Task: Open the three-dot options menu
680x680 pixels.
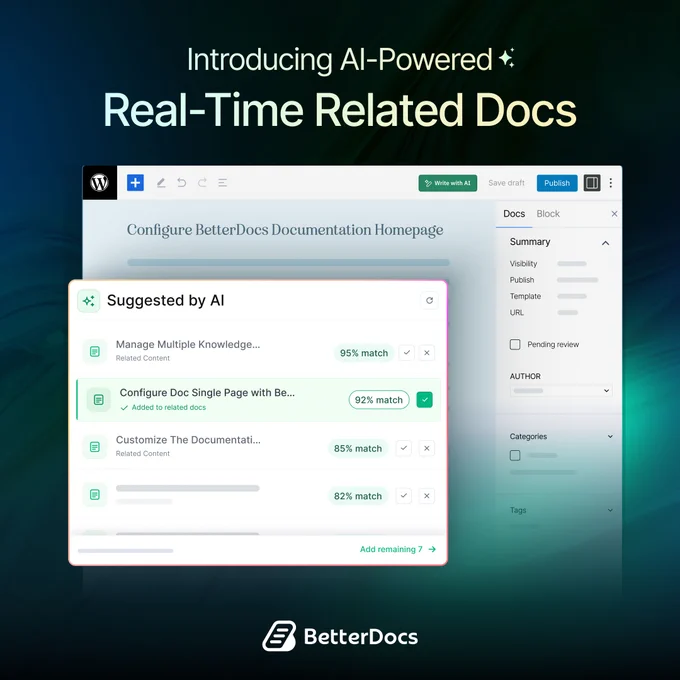Action: coord(611,183)
